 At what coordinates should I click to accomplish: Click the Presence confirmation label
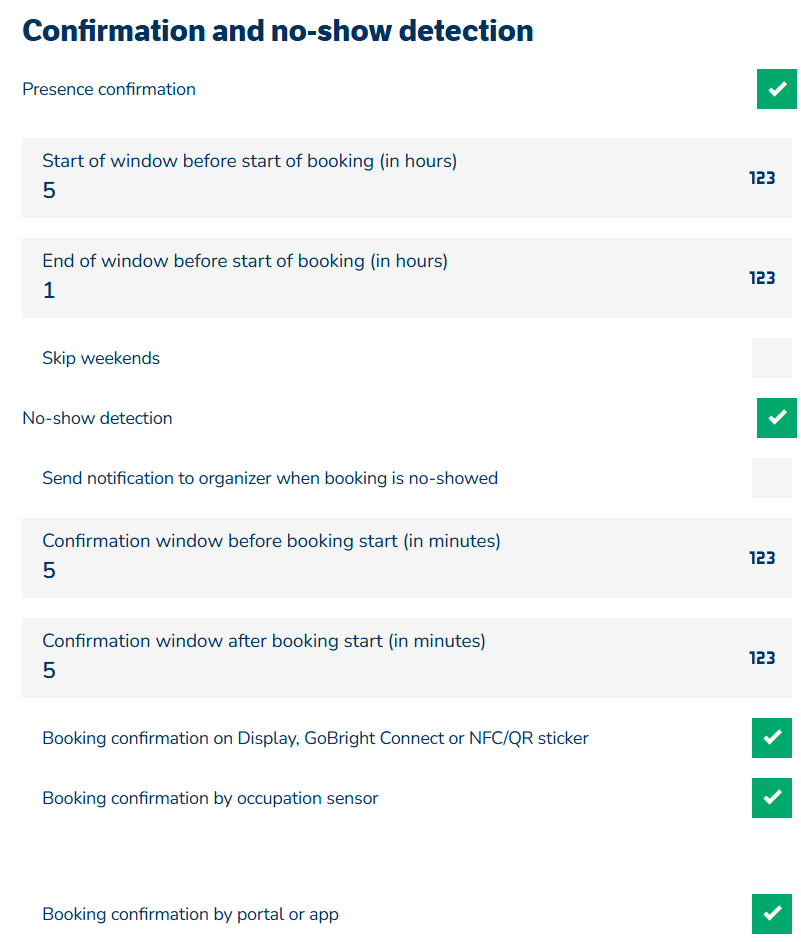(x=109, y=89)
